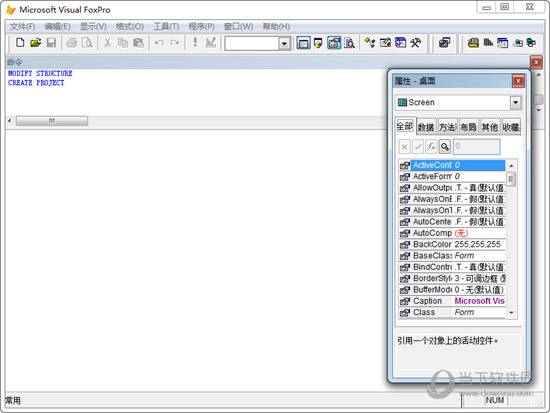Screen dimensions: 550x413
Task: Click the Print Preview icon
Action: click(87, 43)
